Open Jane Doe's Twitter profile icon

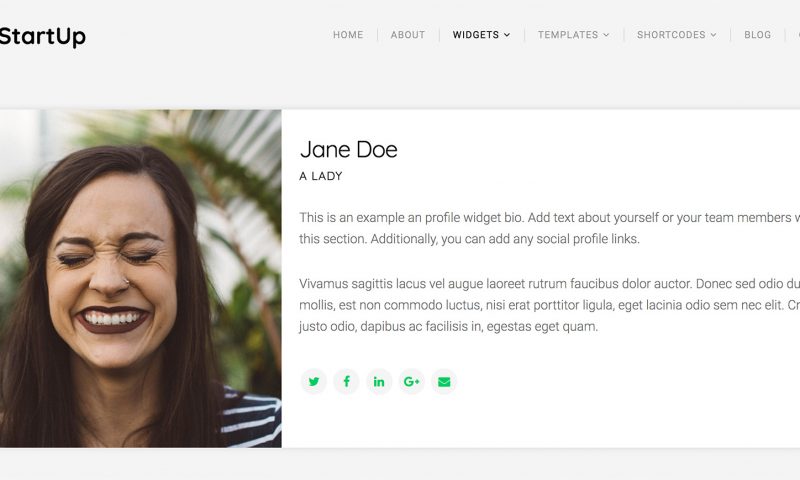tap(314, 381)
